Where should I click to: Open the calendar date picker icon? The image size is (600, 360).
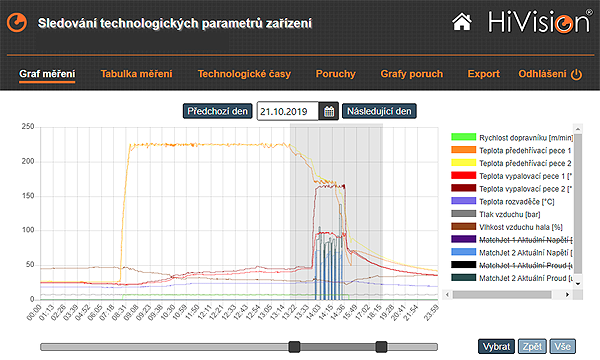pos(329,111)
